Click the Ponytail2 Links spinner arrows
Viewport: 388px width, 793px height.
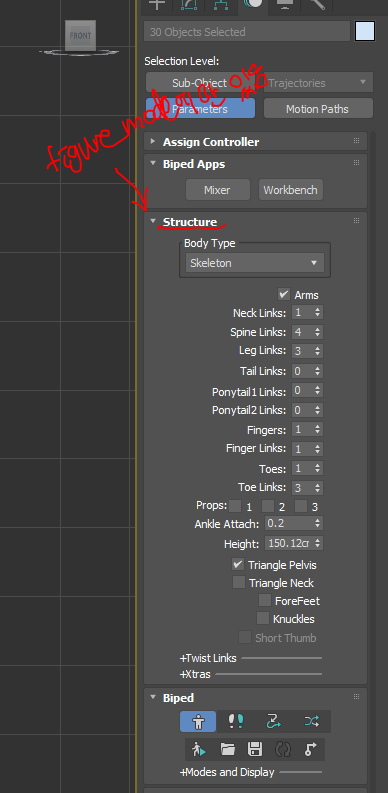(317, 410)
